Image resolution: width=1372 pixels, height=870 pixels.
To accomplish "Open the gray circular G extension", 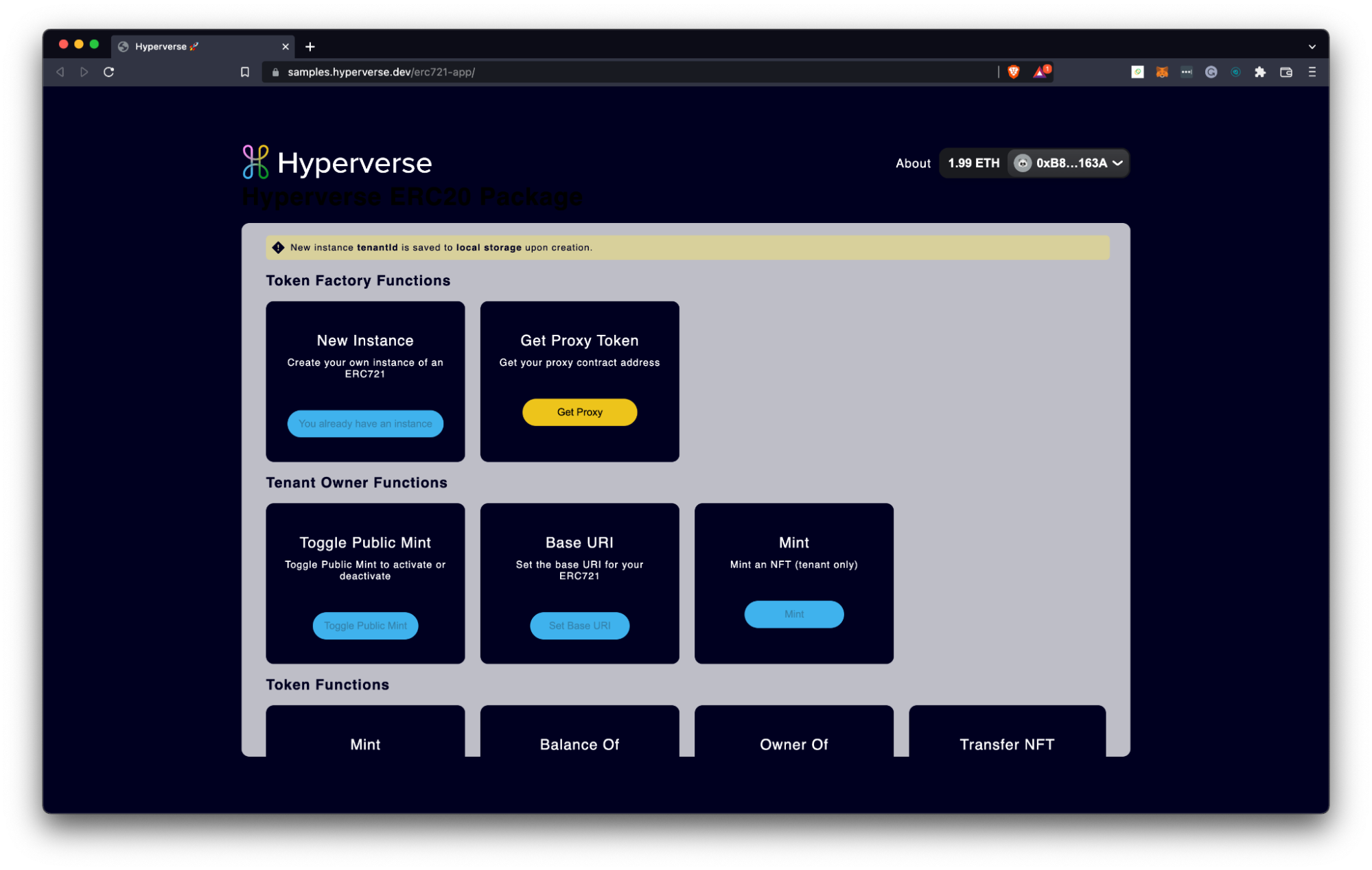I will (1211, 72).
